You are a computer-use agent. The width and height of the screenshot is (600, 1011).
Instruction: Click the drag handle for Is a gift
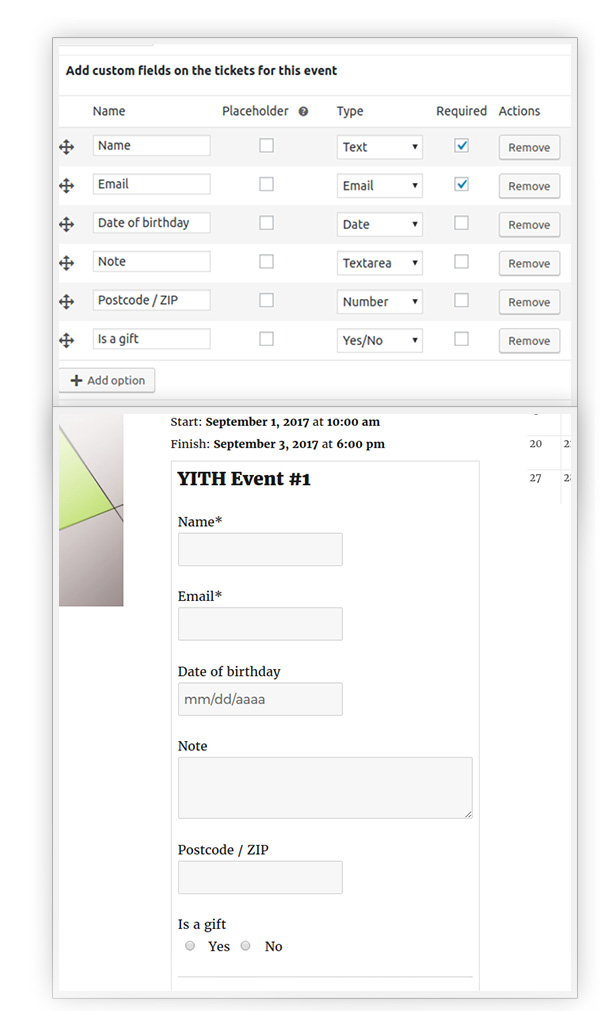click(66, 341)
